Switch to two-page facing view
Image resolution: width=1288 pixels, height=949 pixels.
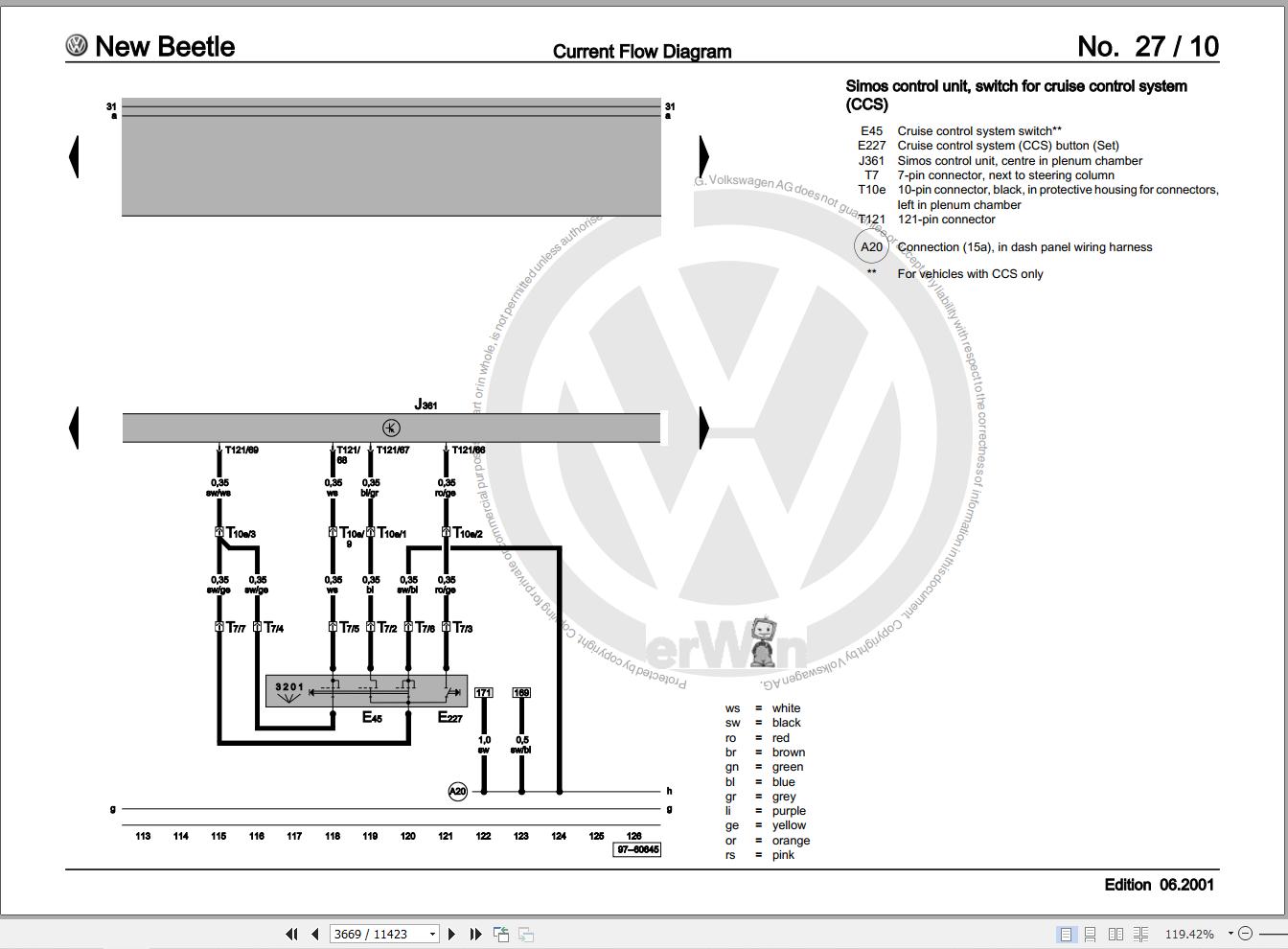pos(1115,934)
